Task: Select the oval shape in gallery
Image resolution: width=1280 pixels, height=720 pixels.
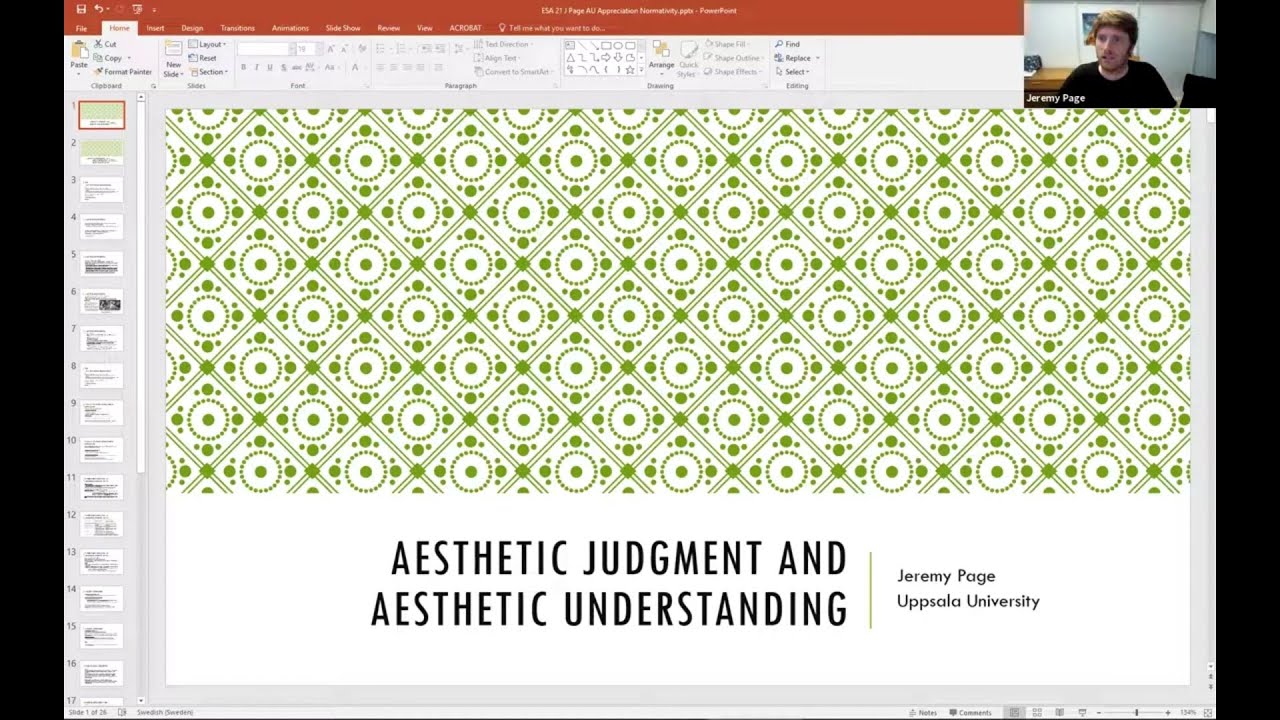Action: (x=618, y=46)
